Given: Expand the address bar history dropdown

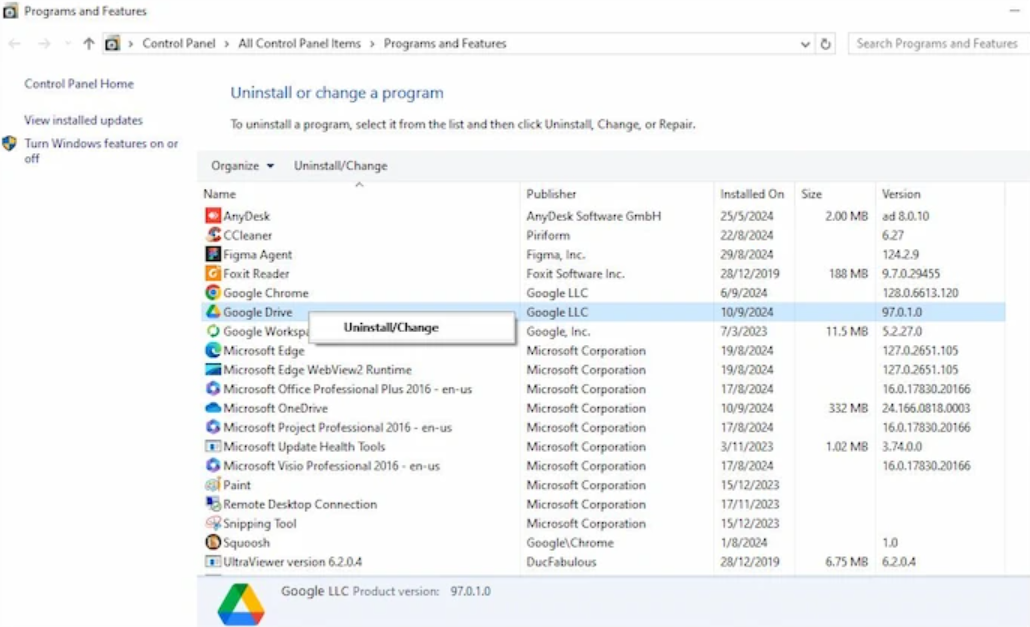Looking at the screenshot, I should pos(805,44).
